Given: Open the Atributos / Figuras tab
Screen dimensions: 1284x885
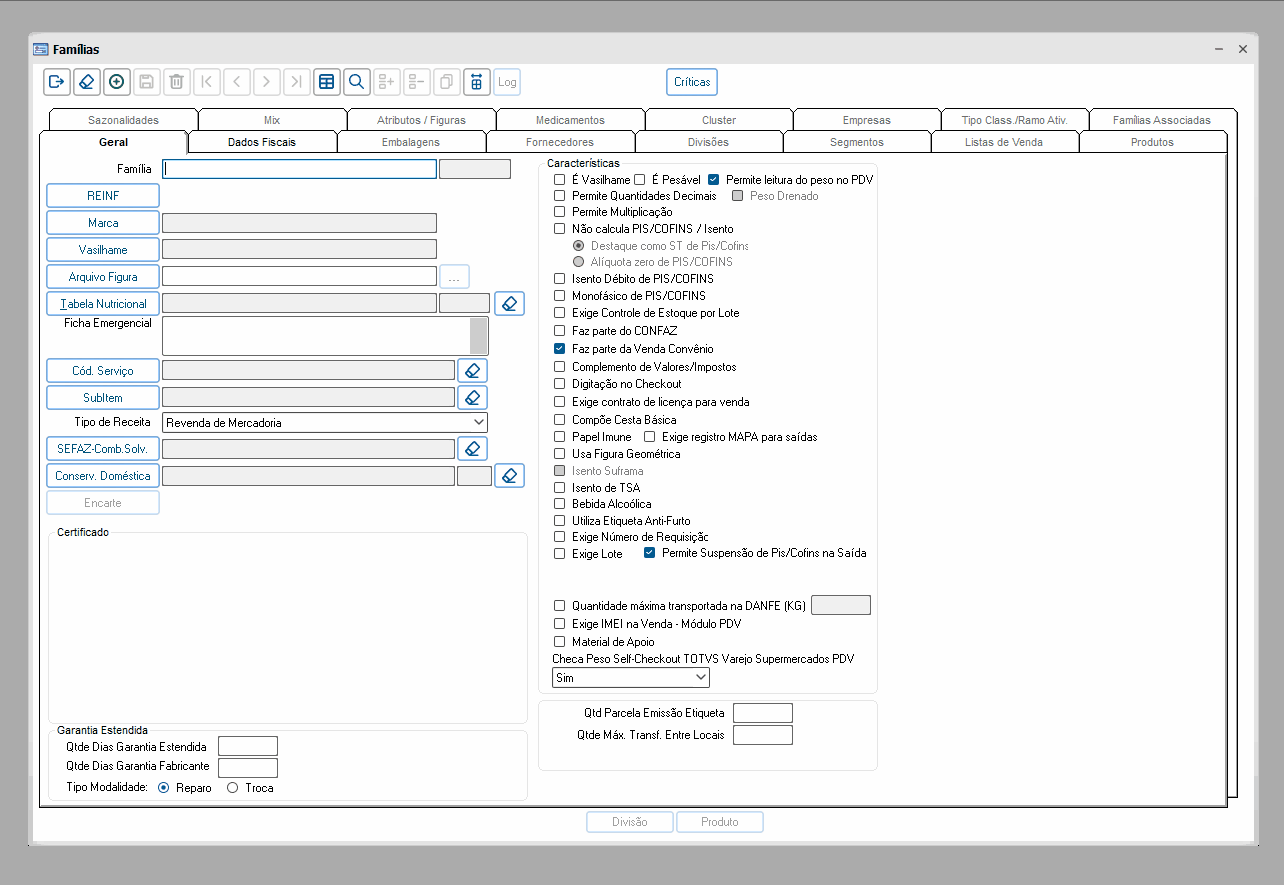Looking at the screenshot, I should pyautogui.click(x=422, y=120).
